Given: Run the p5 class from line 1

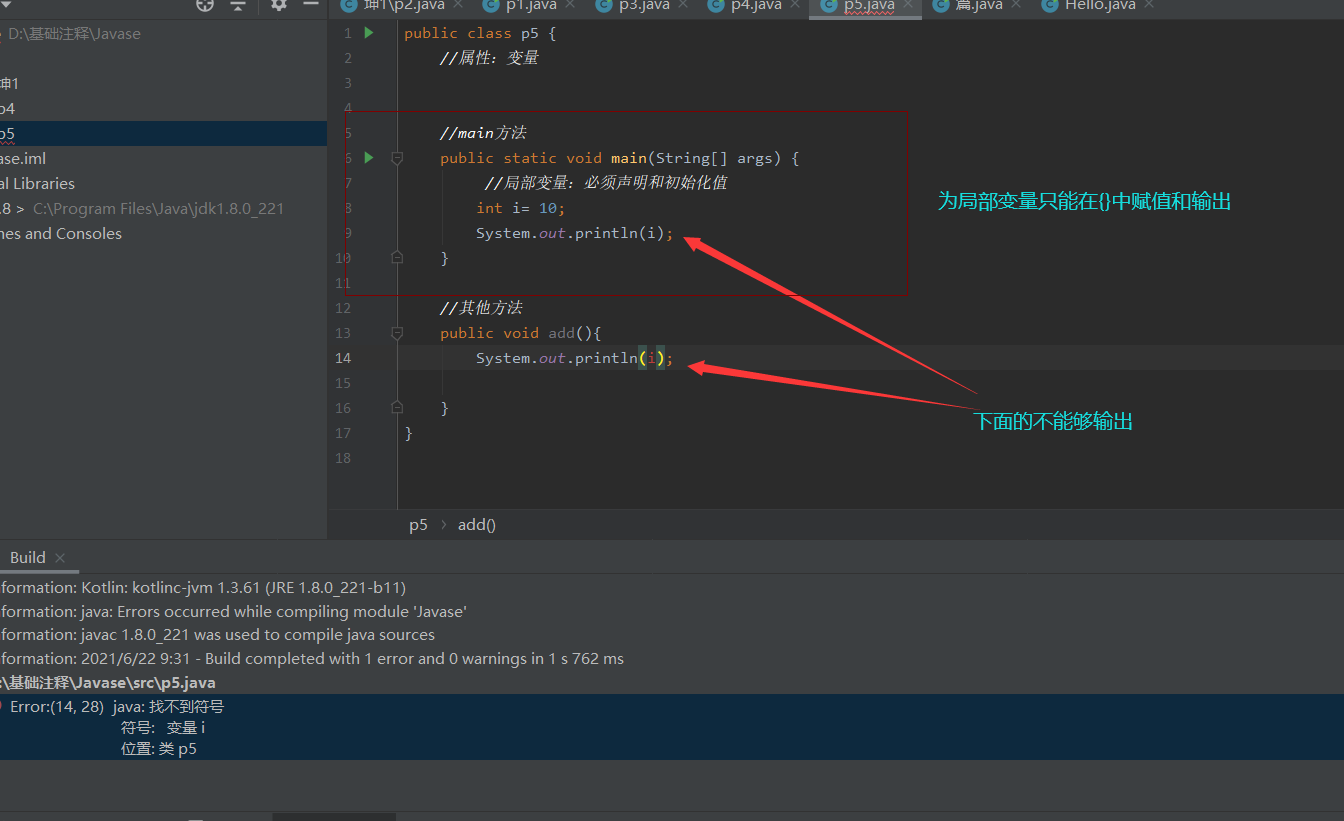Looking at the screenshot, I should click(369, 33).
